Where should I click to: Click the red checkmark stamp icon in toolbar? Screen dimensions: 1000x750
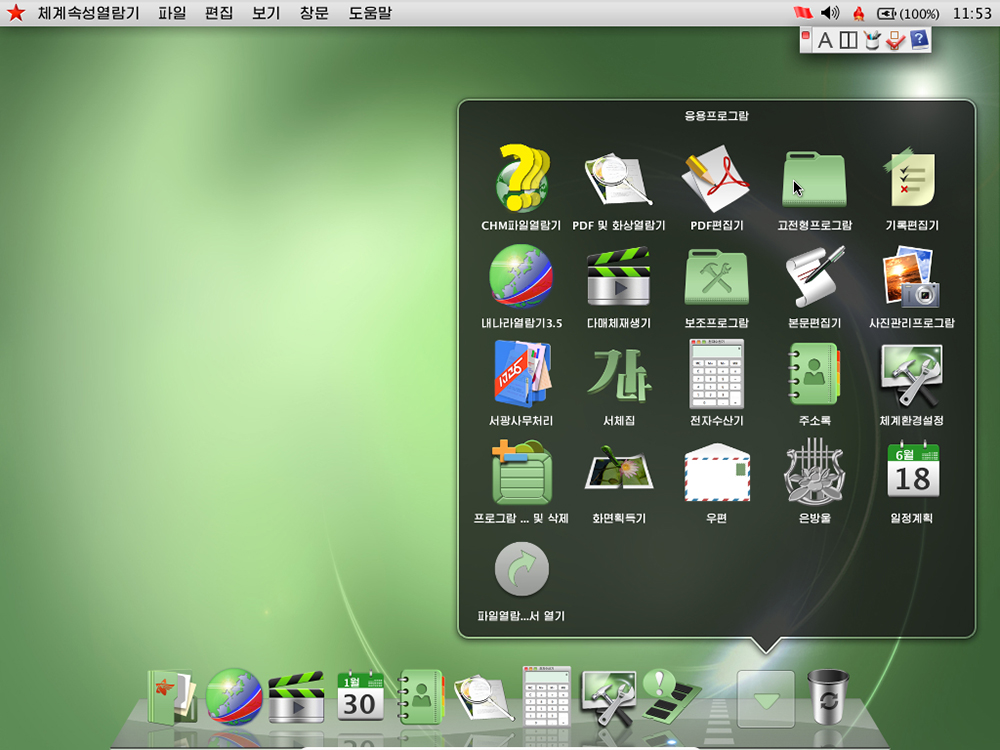pyautogui.click(x=895, y=40)
